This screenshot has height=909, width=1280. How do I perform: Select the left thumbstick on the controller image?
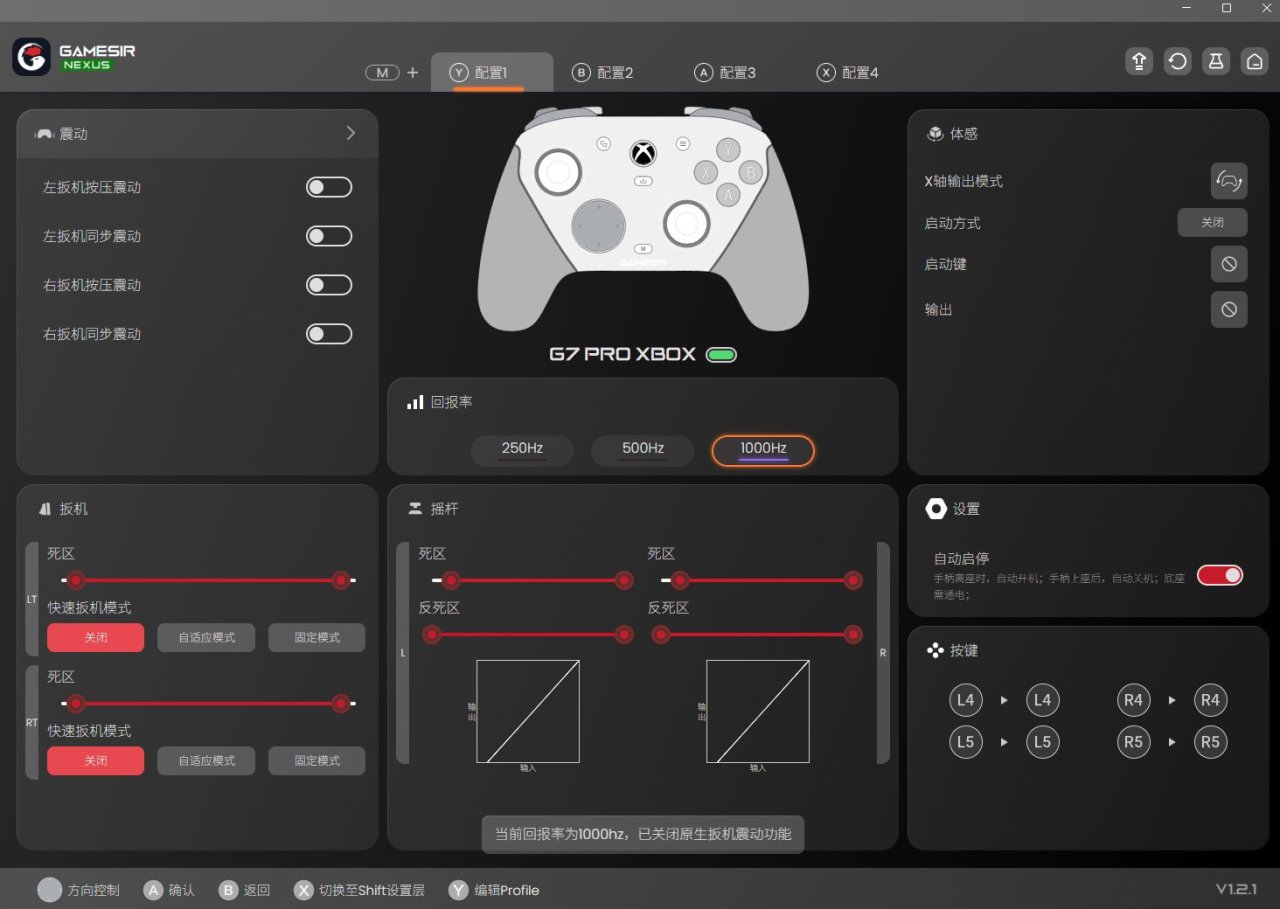(x=558, y=173)
